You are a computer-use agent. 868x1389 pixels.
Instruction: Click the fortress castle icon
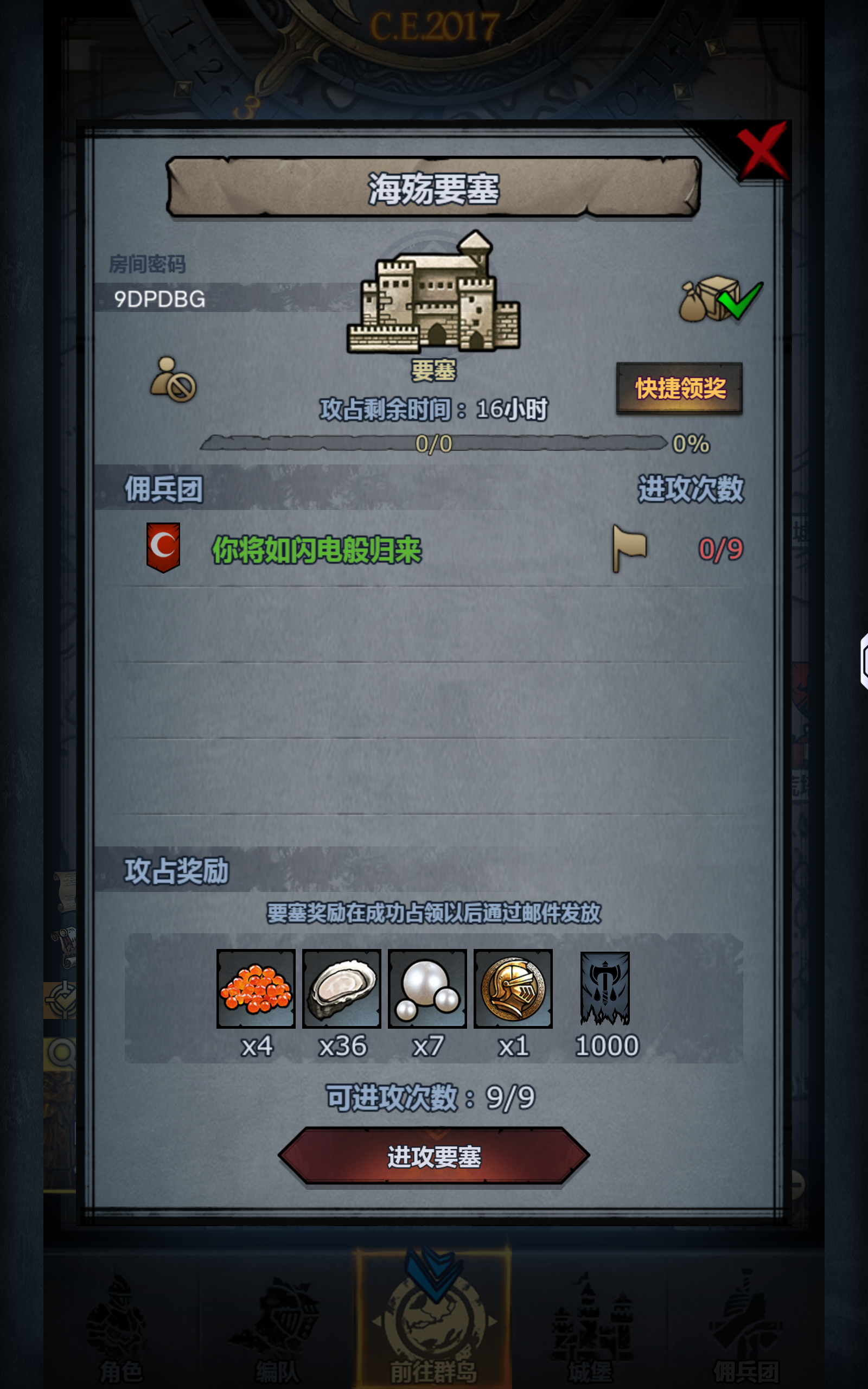(x=434, y=292)
